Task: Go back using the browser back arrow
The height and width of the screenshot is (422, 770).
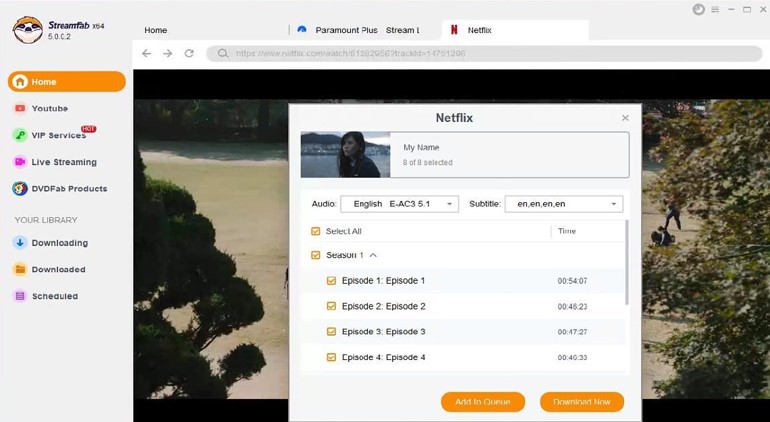Action: (x=147, y=53)
